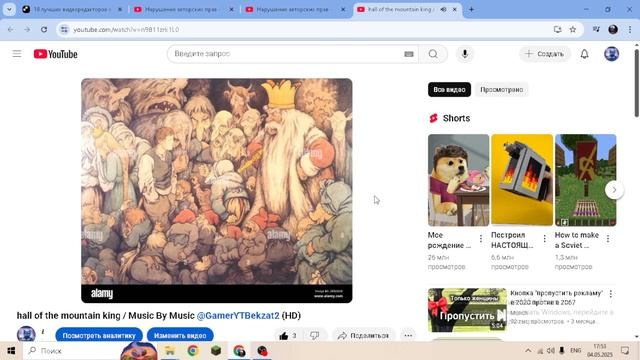Viewport: 640px width, 360px height.
Task: Click the 'Создать' button
Action: point(545,54)
